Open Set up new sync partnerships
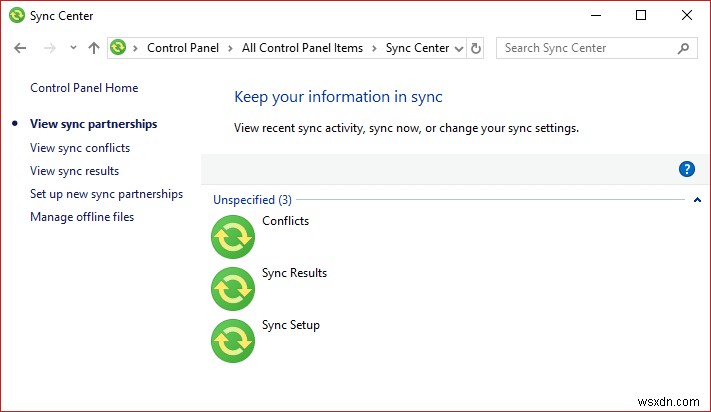This screenshot has height=412, width=711. pyautogui.click(x=106, y=194)
